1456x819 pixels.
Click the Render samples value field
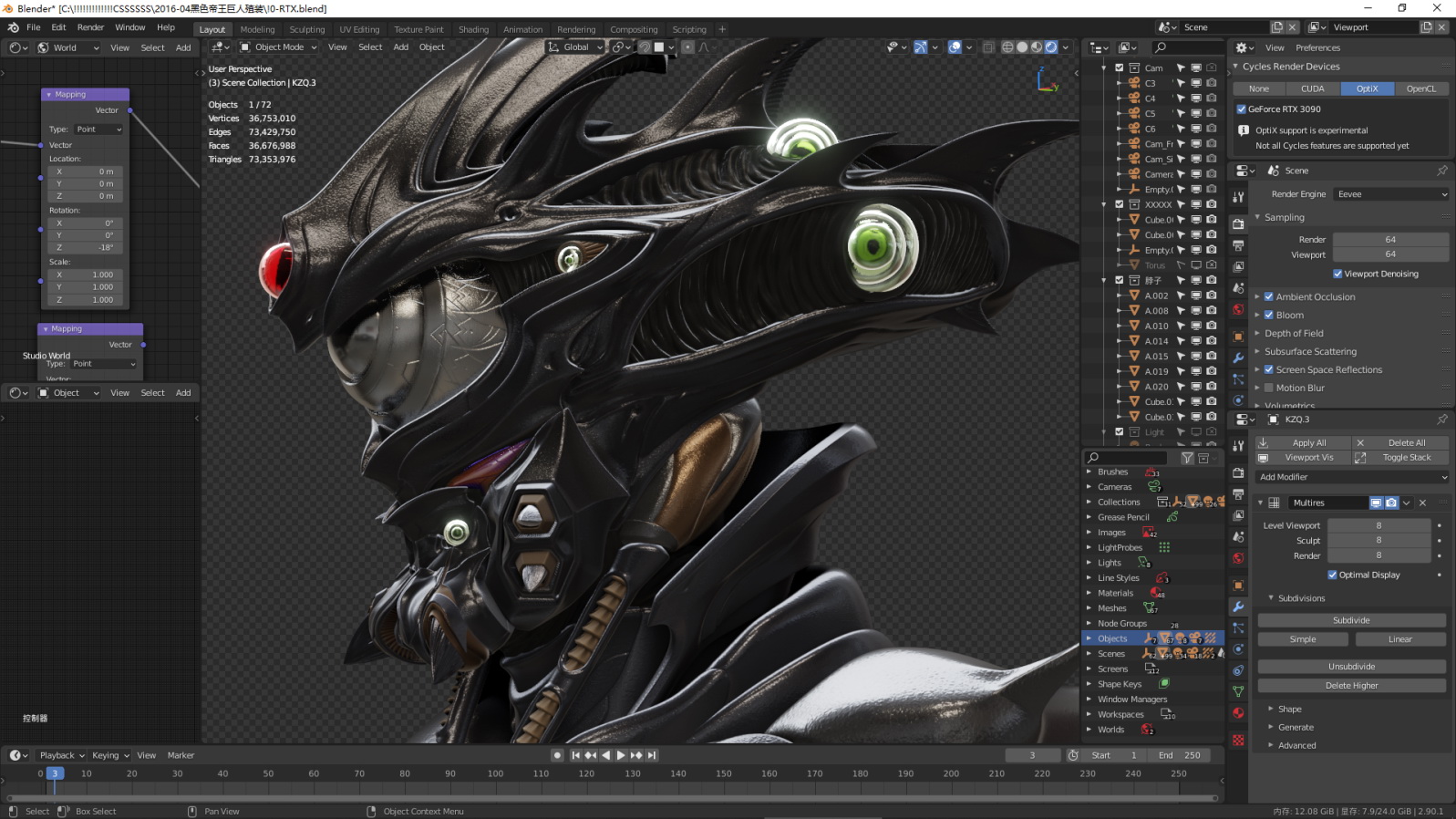click(1389, 240)
